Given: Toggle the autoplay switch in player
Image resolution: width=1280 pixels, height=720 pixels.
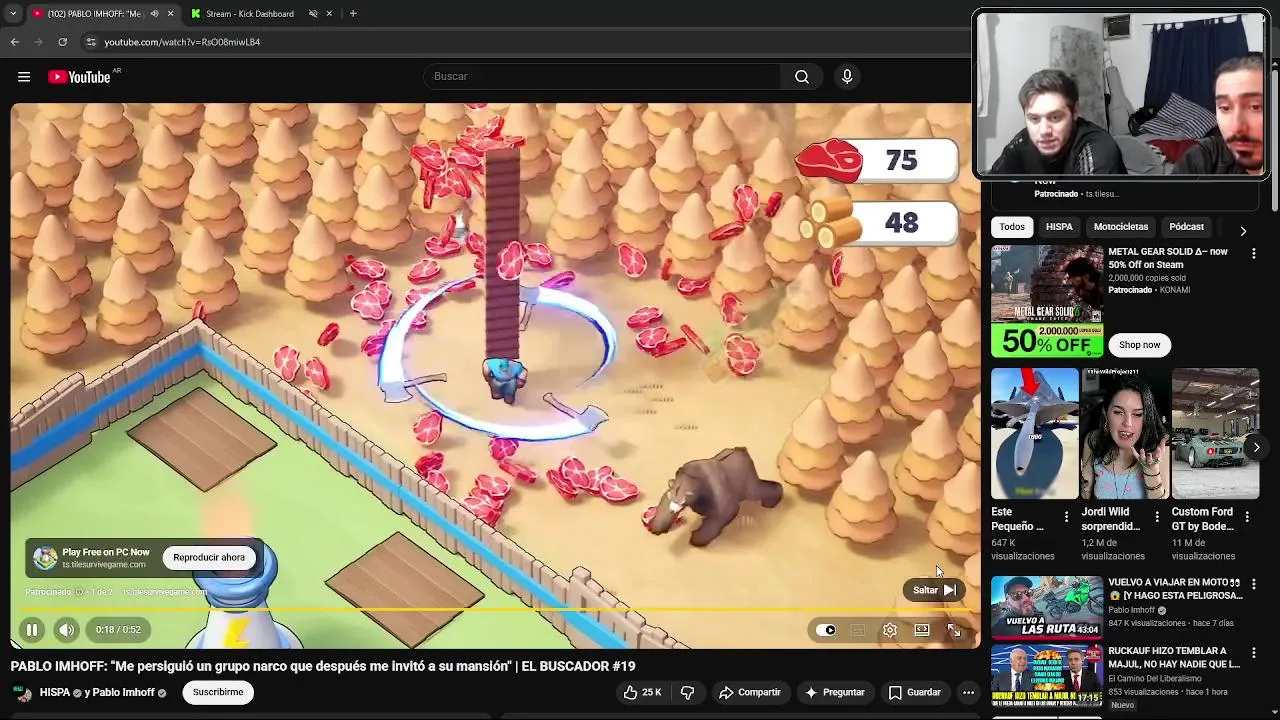Looking at the screenshot, I should 826,630.
